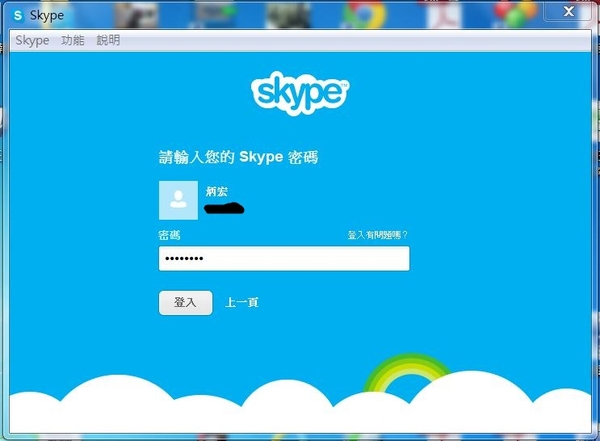Open the 說明 help menu

pos(108,41)
